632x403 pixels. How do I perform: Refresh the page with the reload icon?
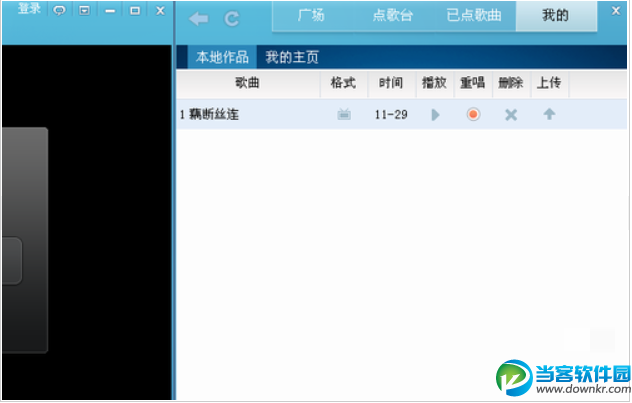[232, 19]
